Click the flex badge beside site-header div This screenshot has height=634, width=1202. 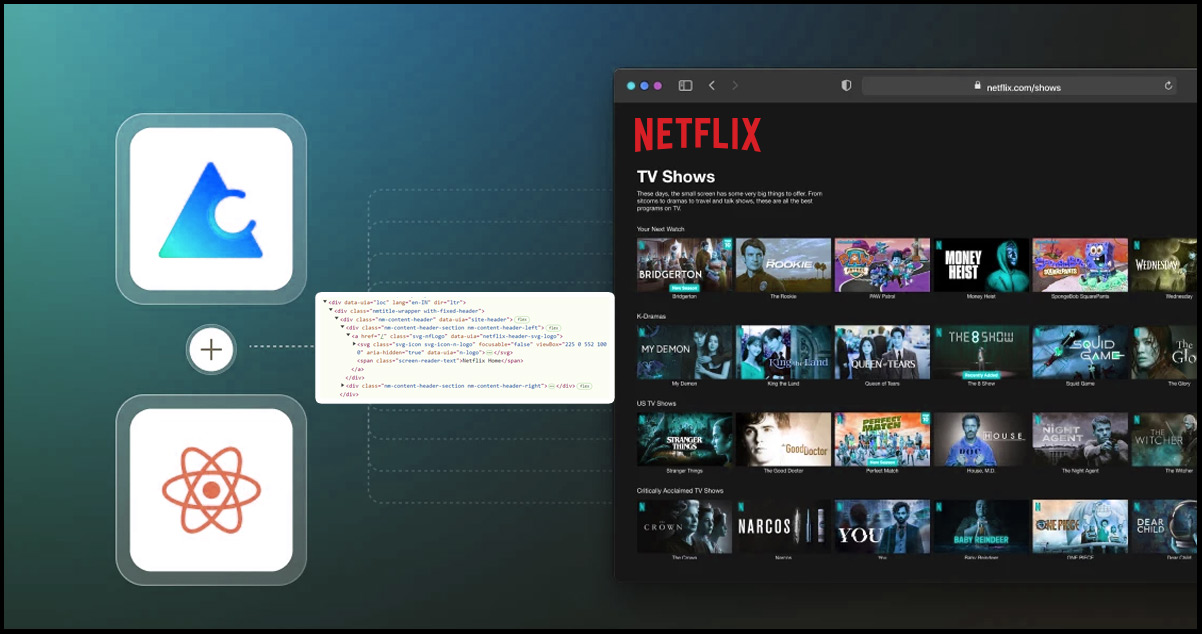point(522,319)
